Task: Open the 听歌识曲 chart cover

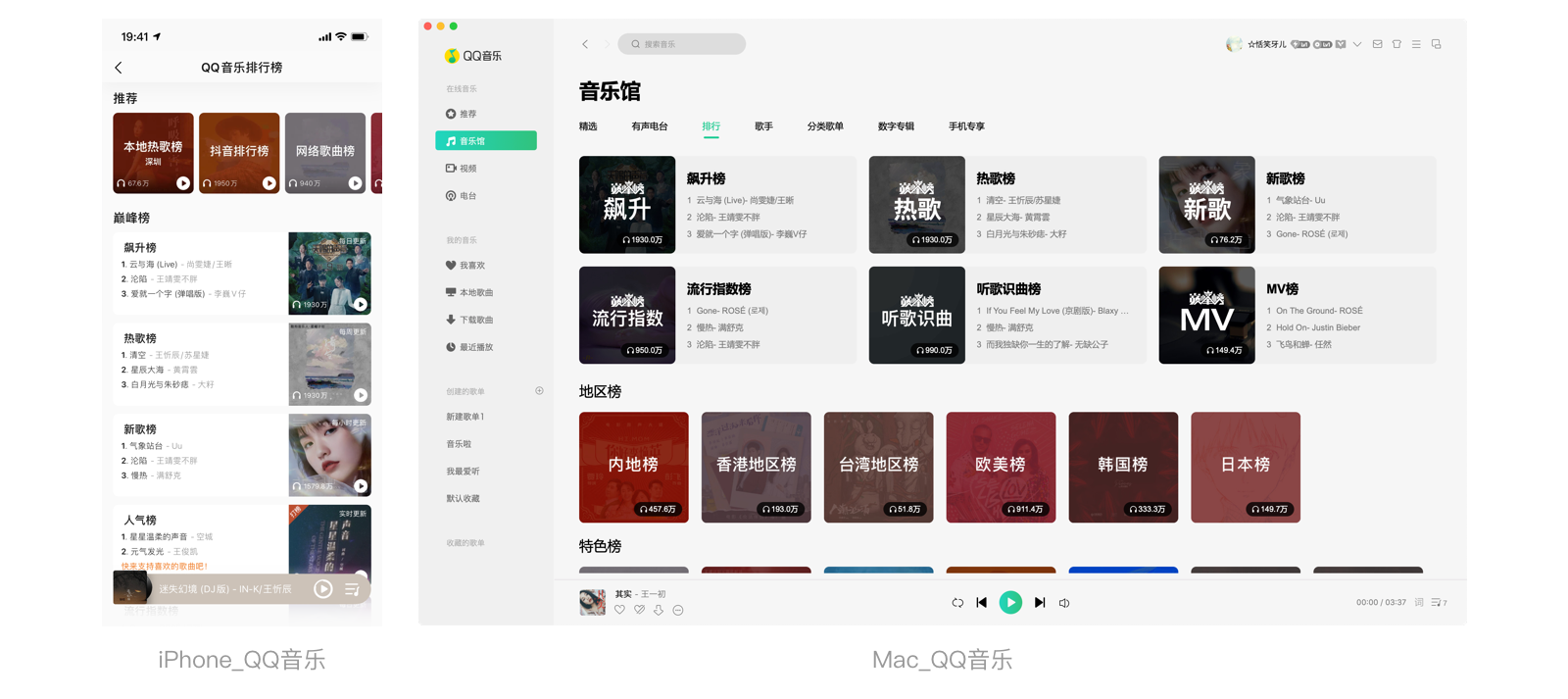Action: (917, 316)
